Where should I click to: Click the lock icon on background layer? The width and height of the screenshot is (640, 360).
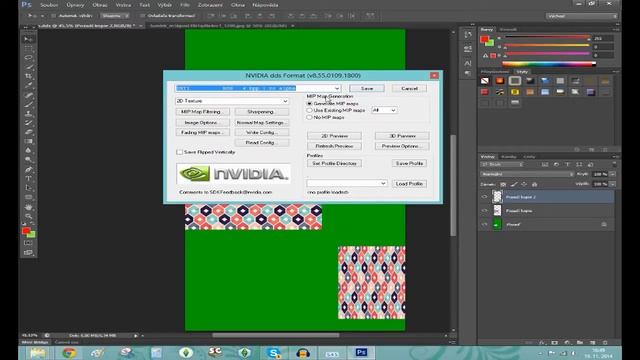point(604,224)
